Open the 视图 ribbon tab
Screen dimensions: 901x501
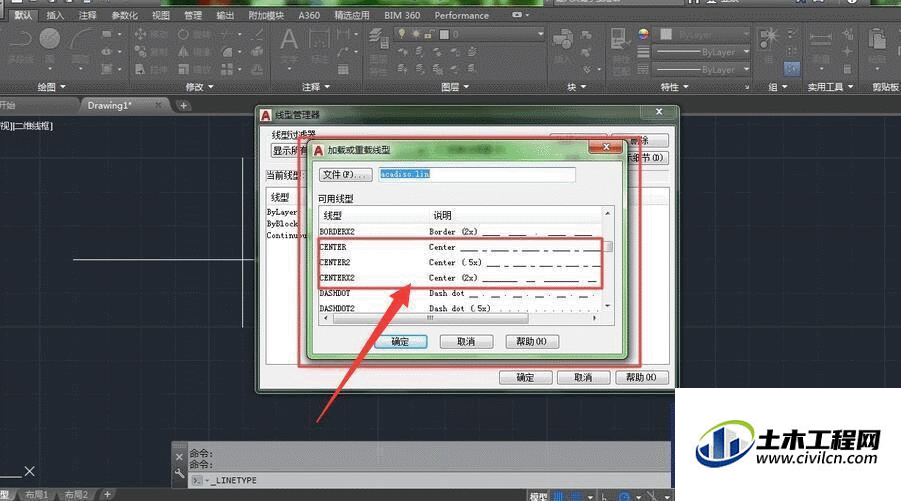coord(160,16)
